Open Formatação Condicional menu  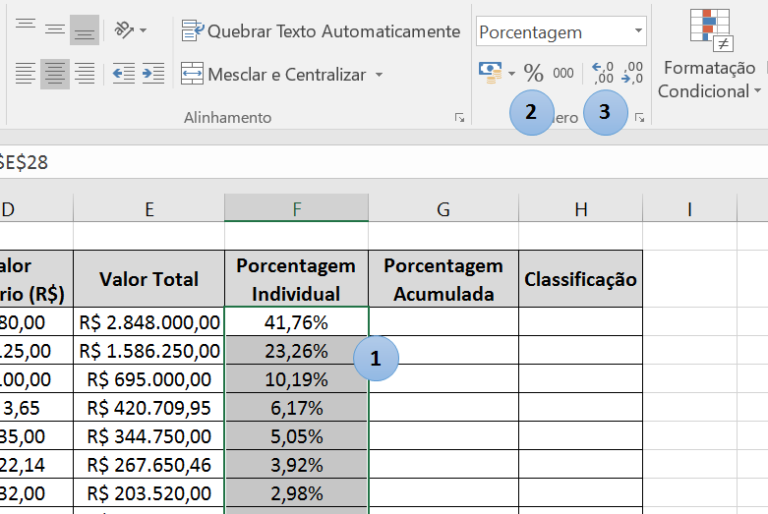(709, 55)
